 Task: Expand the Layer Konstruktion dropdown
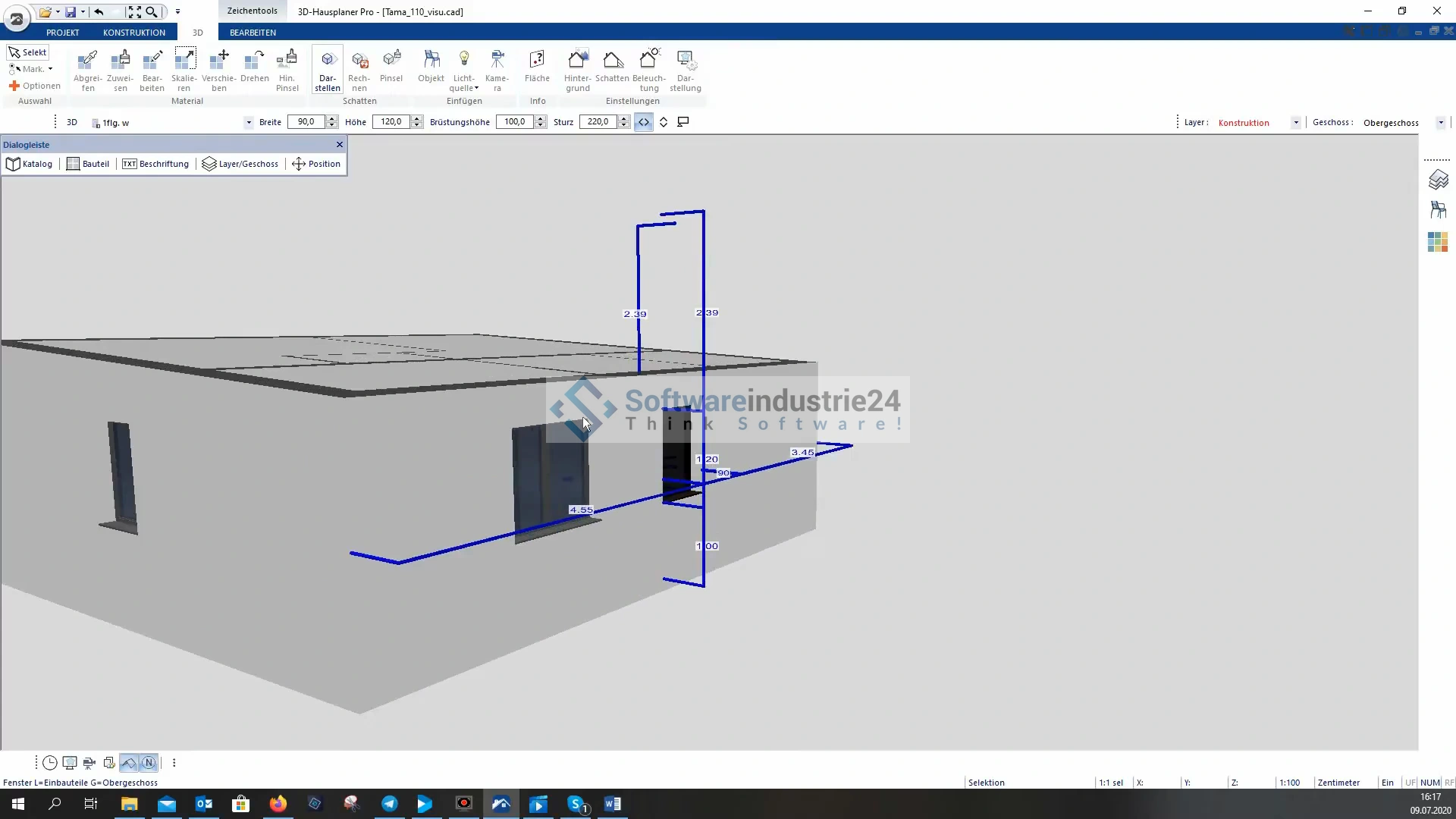(x=1295, y=123)
